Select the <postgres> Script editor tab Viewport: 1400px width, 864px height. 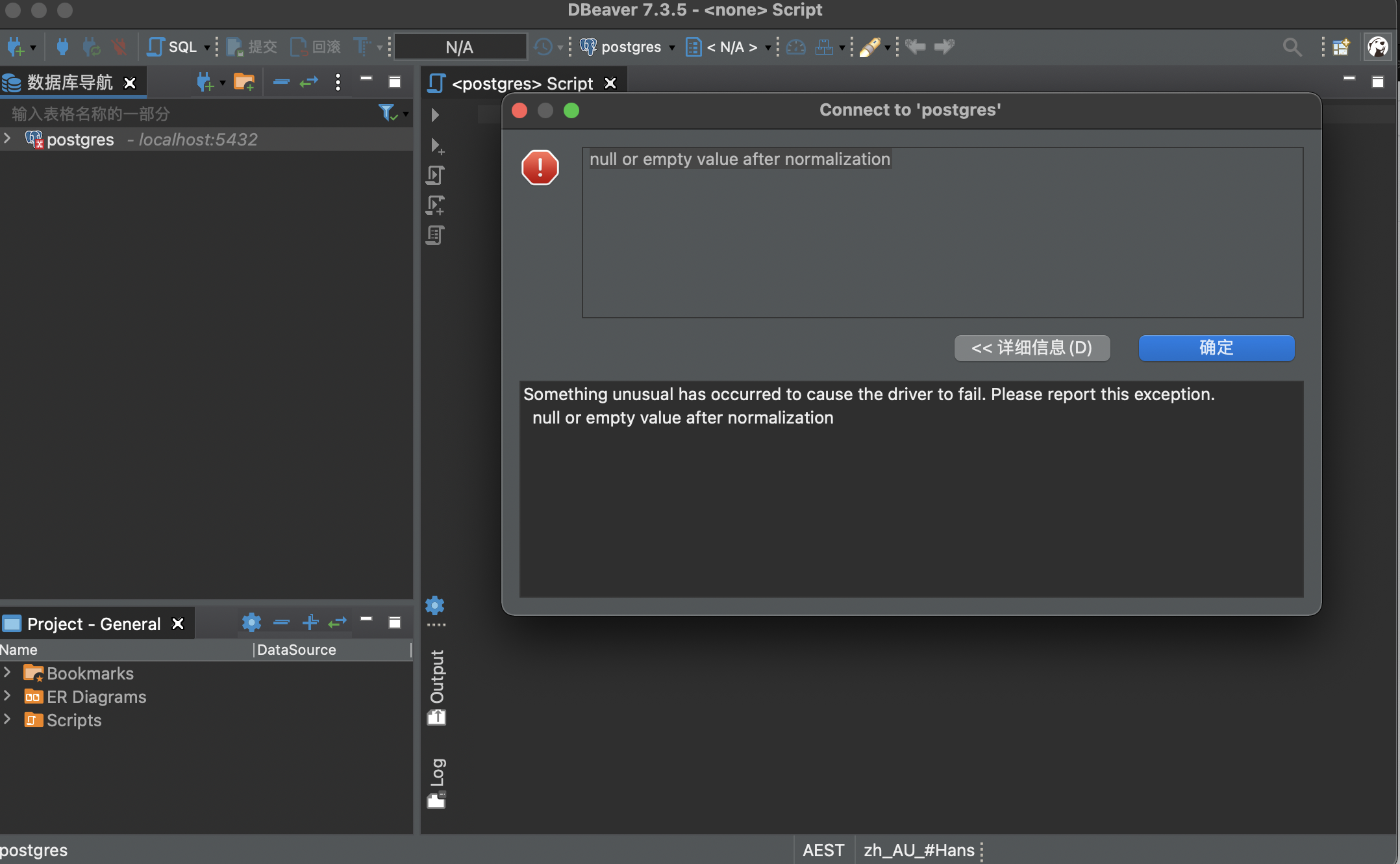(523, 83)
